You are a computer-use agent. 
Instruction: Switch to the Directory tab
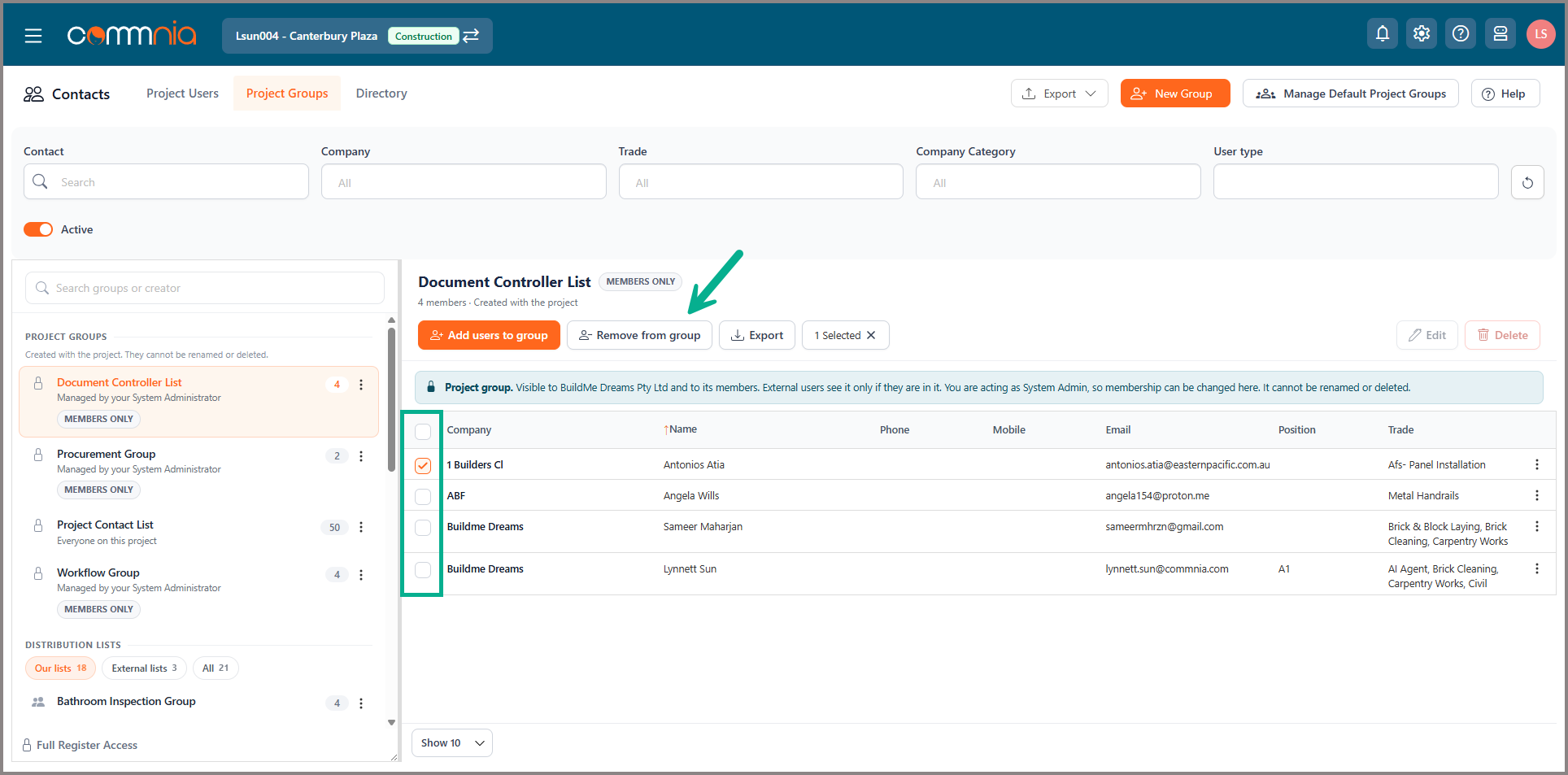tap(381, 94)
